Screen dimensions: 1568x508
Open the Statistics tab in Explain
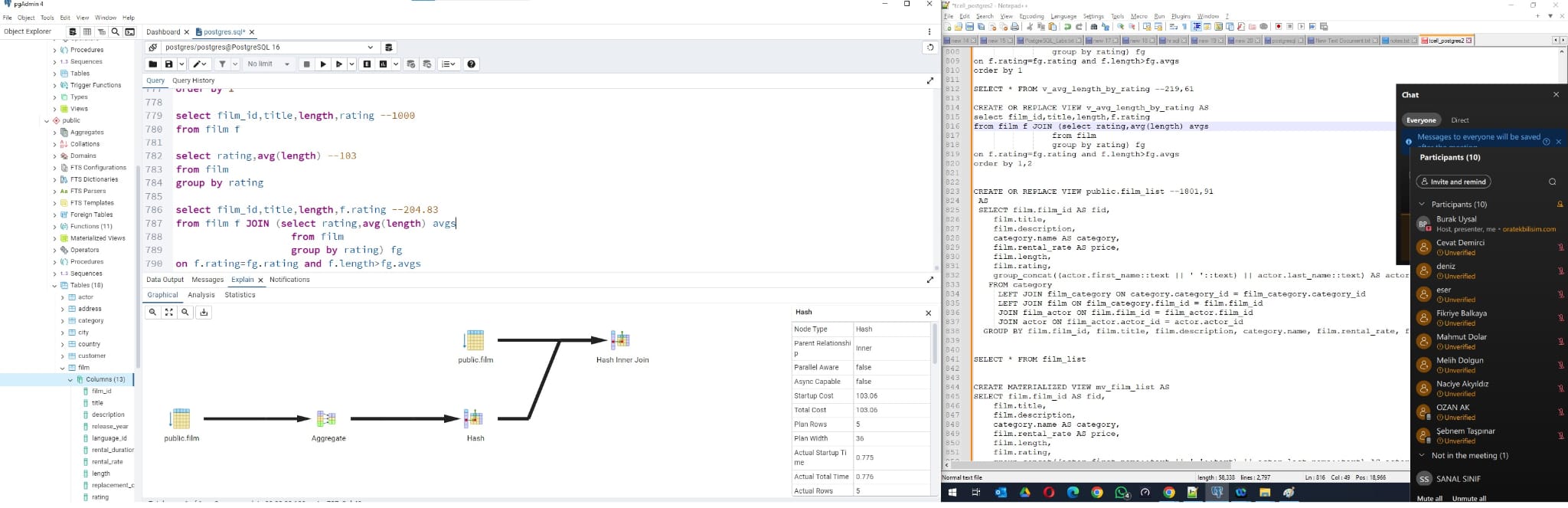pyautogui.click(x=240, y=295)
